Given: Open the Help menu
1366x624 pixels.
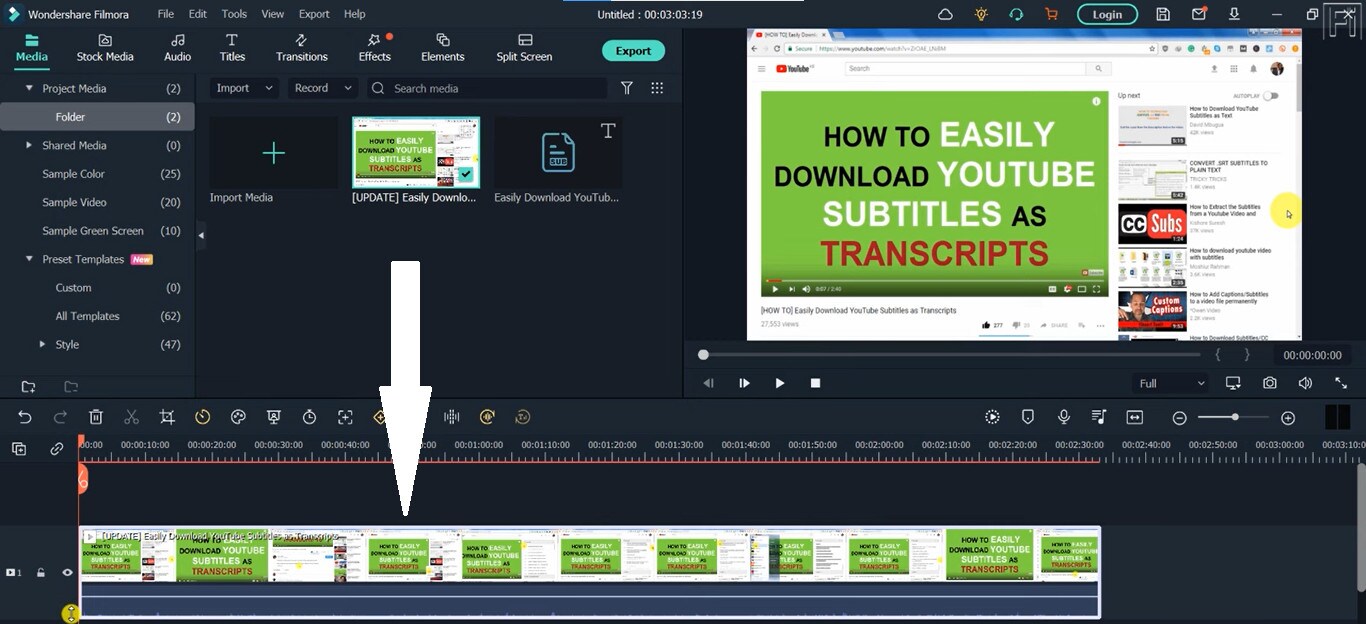Looking at the screenshot, I should 354,14.
